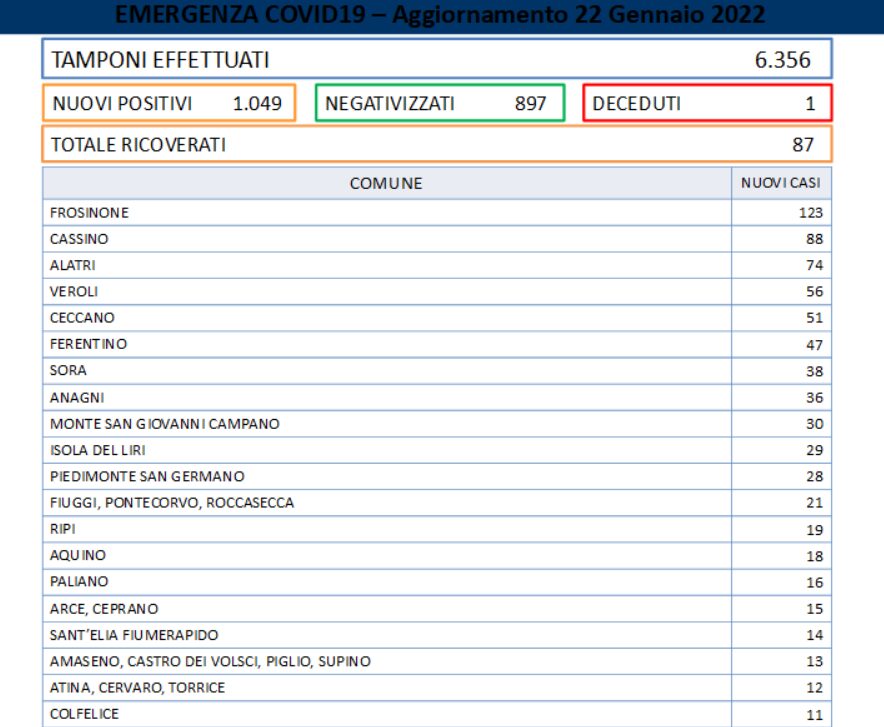Image resolution: width=884 pixels, height=727 pixels.
Task: Select the 'AQUINO' row name
Action: point(78,555)
